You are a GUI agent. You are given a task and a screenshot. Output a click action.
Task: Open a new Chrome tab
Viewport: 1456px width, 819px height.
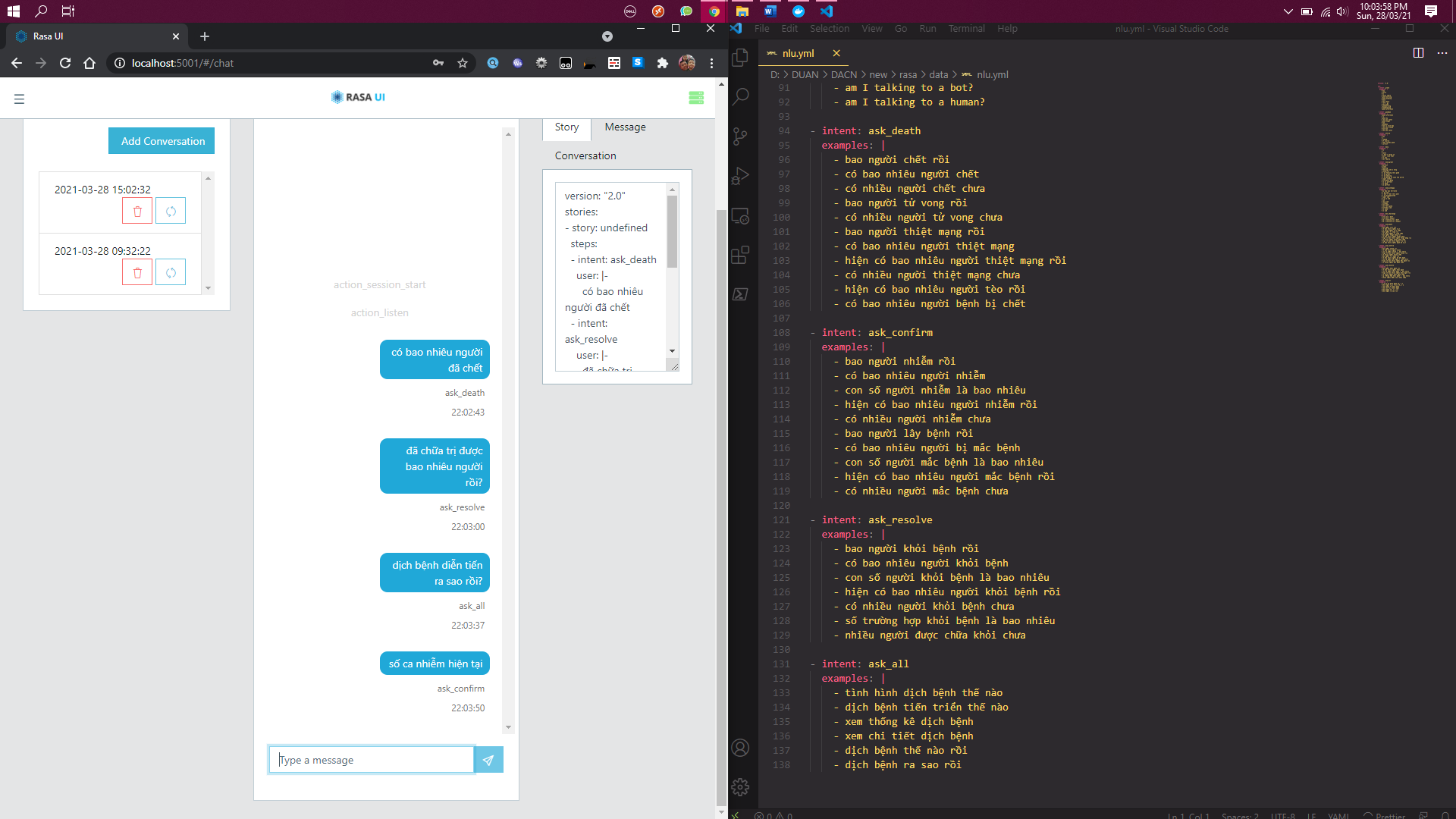click(x=205, y=36)
